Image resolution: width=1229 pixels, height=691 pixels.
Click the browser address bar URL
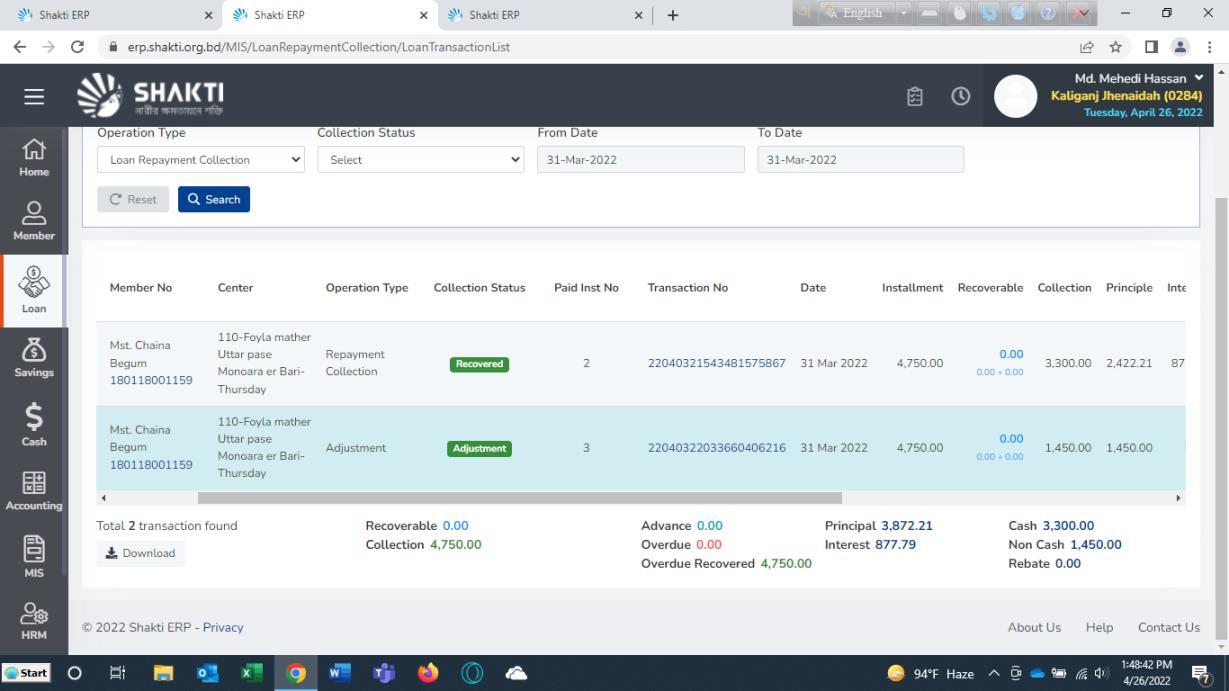pyautogui.click(x=319, y=47)
